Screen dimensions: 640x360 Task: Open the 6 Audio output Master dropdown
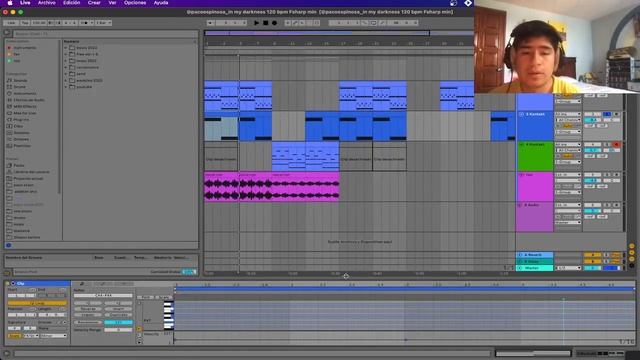[x=568, y=222]
